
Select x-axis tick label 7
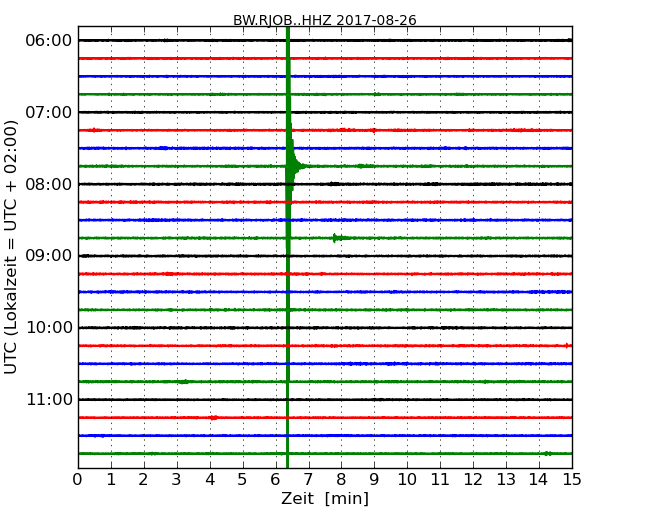[x=308, y=480]
